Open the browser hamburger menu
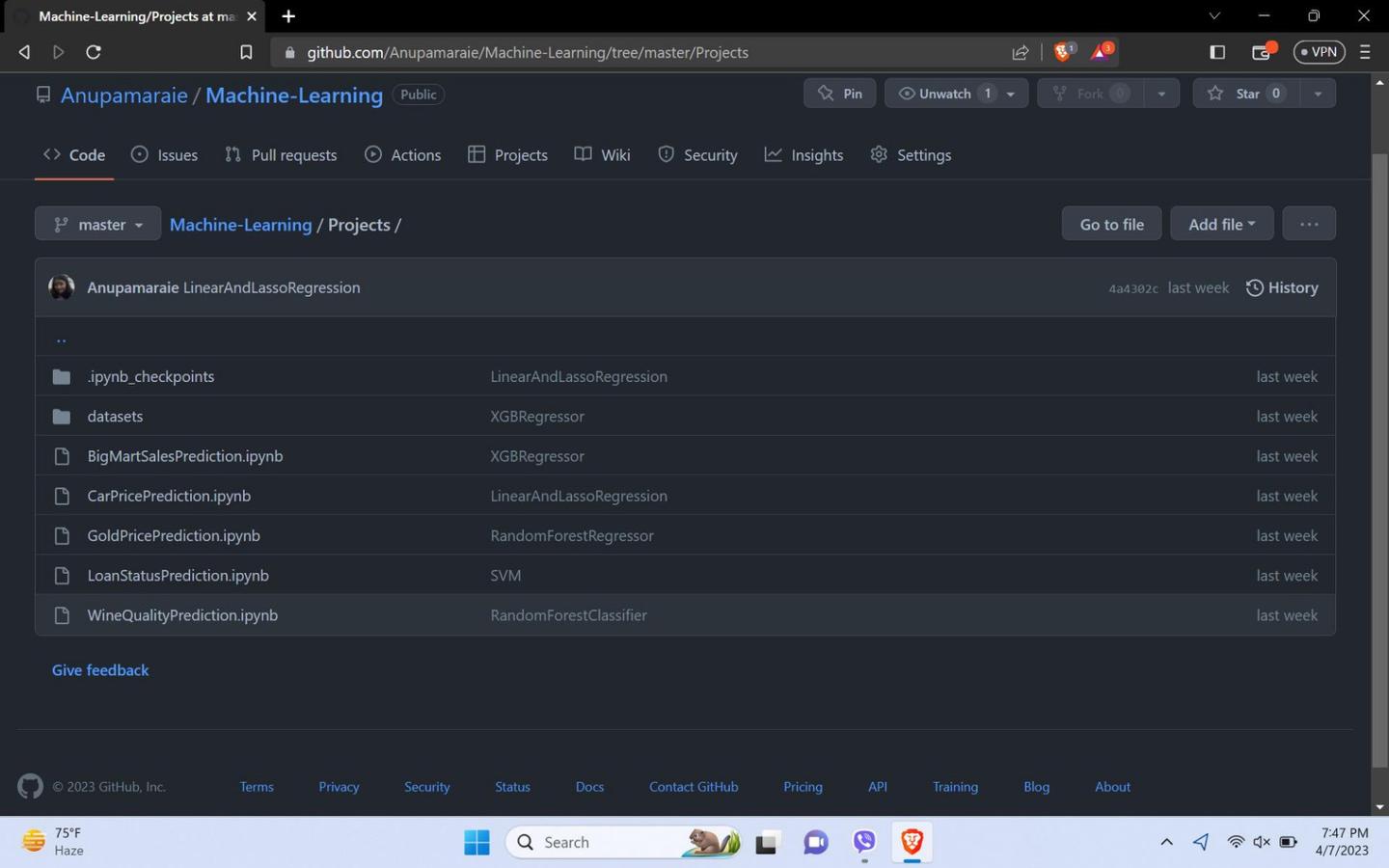 1365,52
